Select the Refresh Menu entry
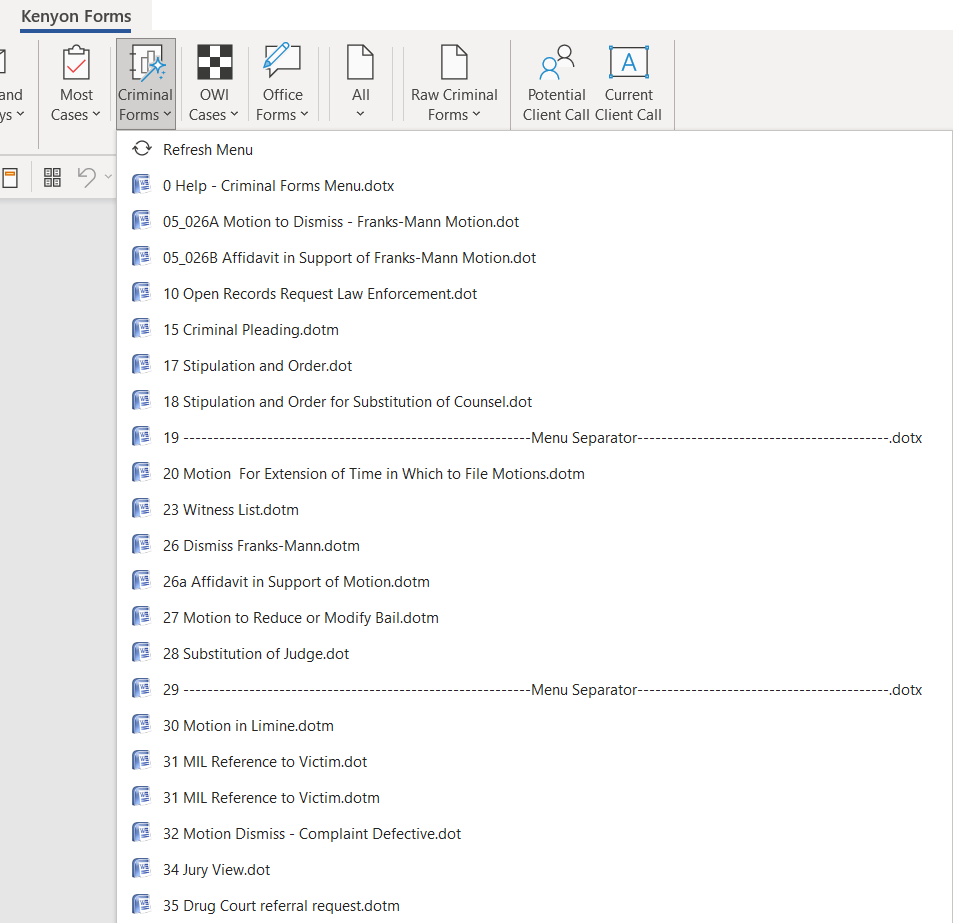Image resolution: width=953 pixels, height=923 pixels. (x=534, y=149)
